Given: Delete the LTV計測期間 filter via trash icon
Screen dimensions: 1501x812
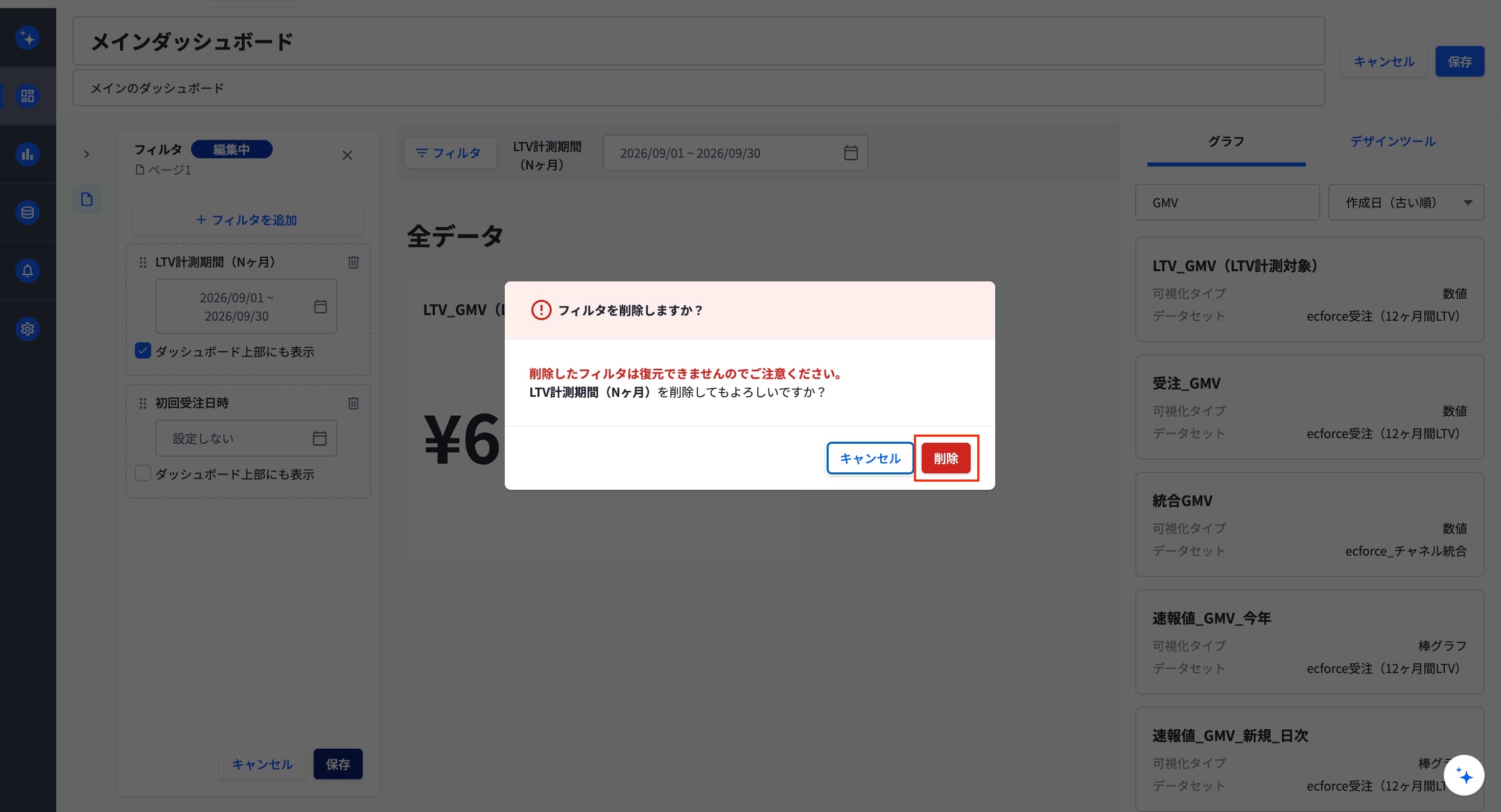Looking at the screenshot, I should pyautogui.click(x=353, y=262).
